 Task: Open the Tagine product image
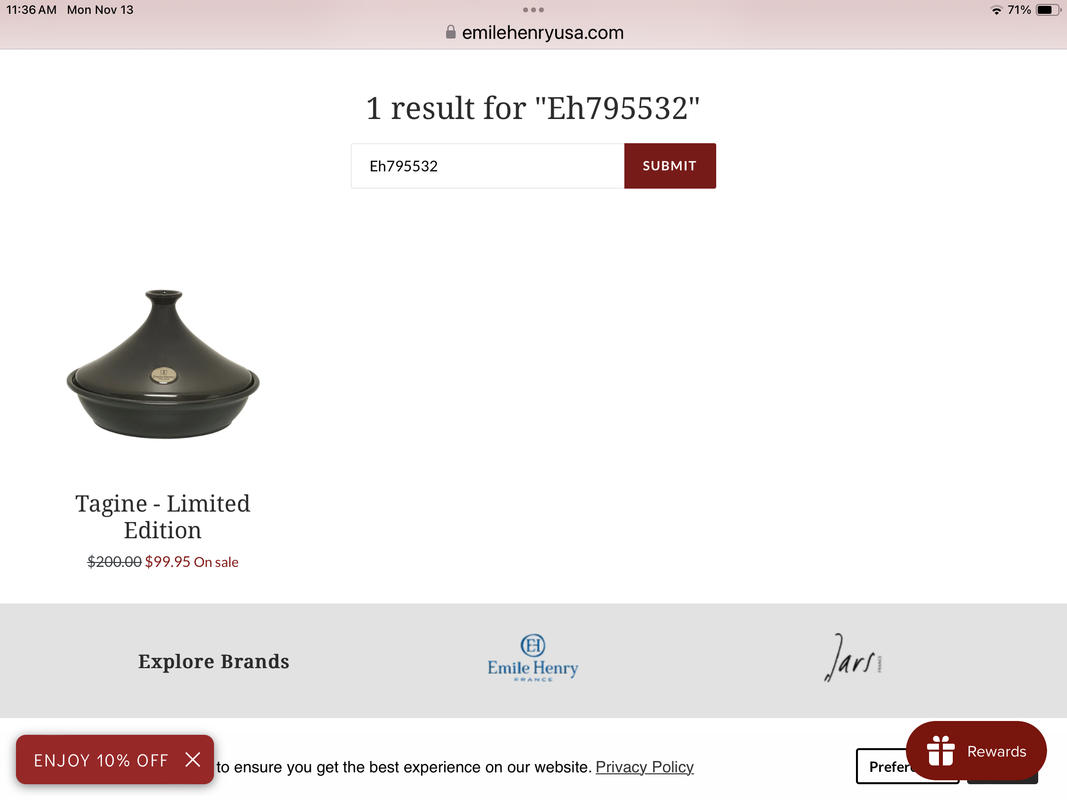163,364
